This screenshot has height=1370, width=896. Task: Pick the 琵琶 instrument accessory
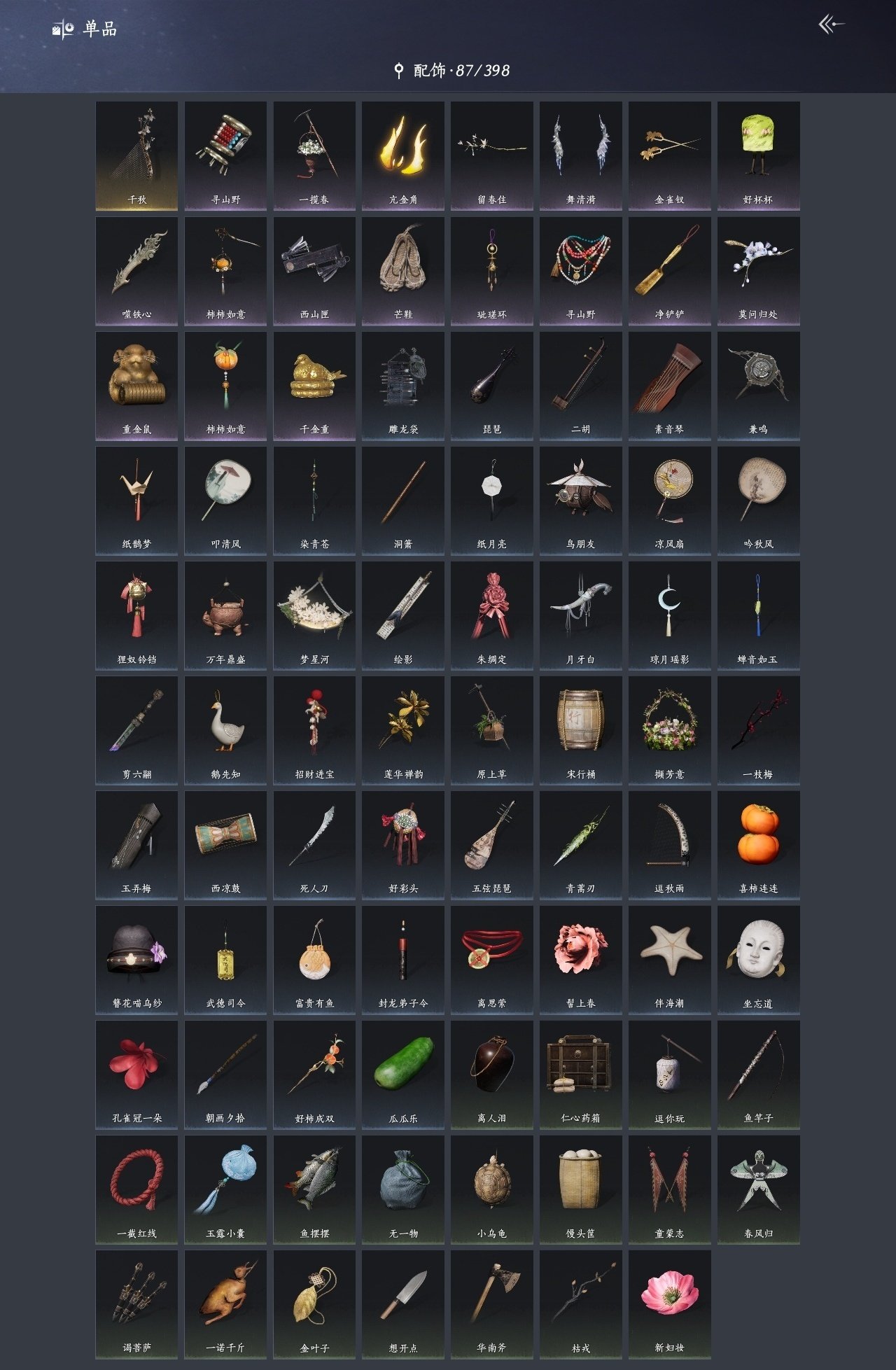coord(492,386)
